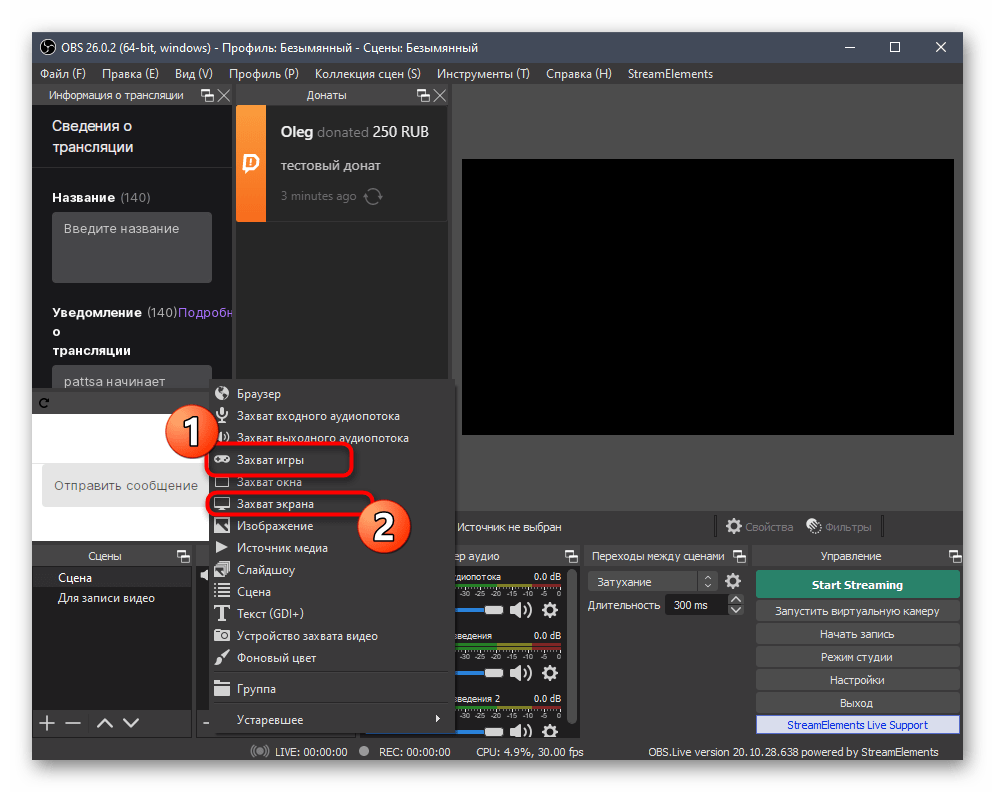Increase Длительность with up stepper arrow
Image resolution: width=995 pixels, height=792 pixels.
click(737, 600)
